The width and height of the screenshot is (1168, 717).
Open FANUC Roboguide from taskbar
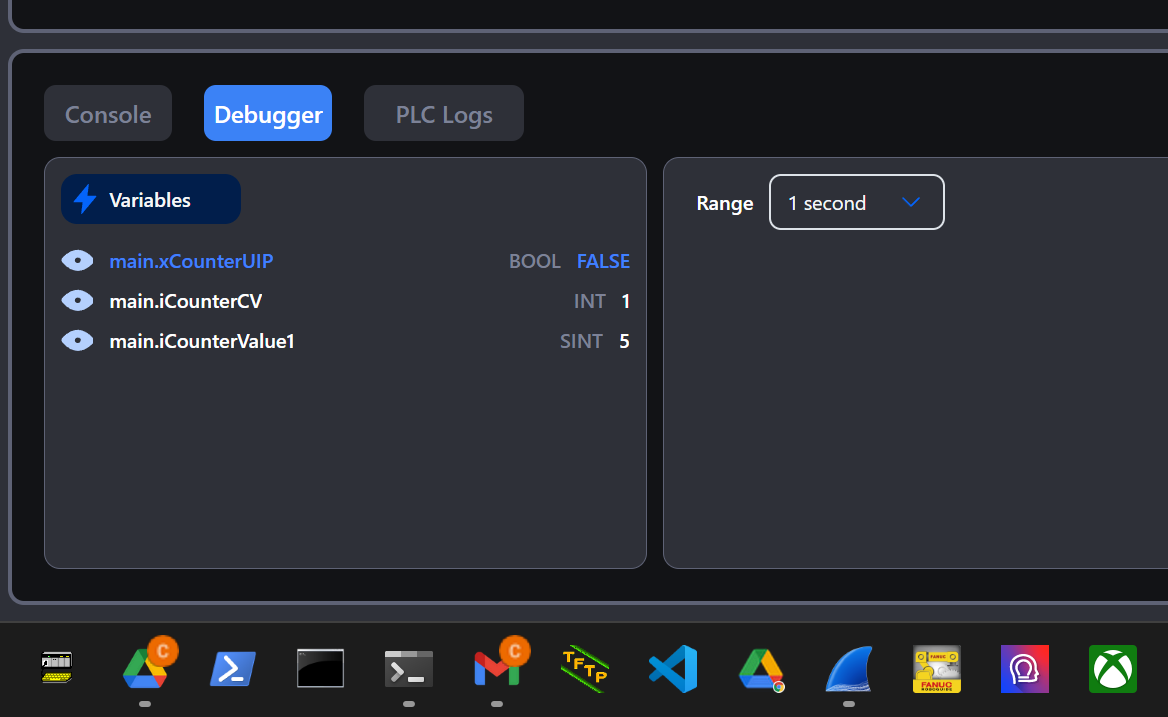click(937, 669)
